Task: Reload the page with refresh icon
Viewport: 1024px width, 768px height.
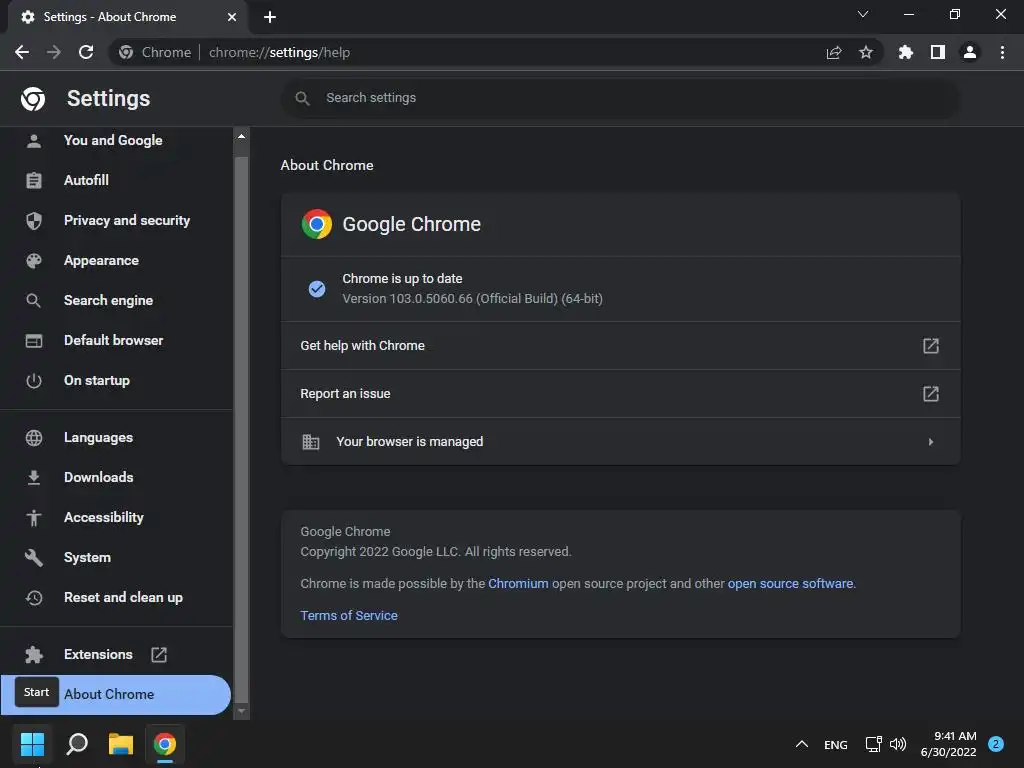Action: click(x=86, y=52)
